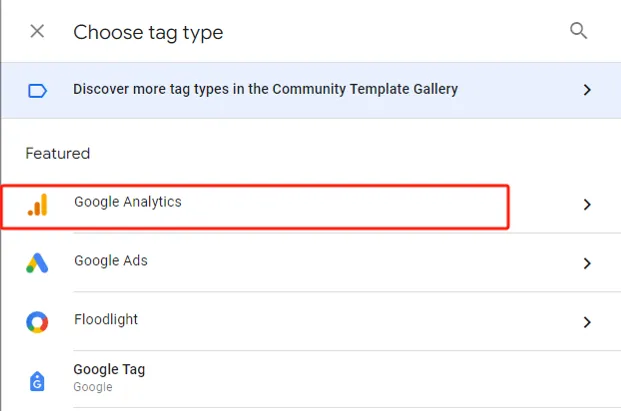The image size is (621, 411).
Task: Click the Featured section heading
Action: [58, 154]
